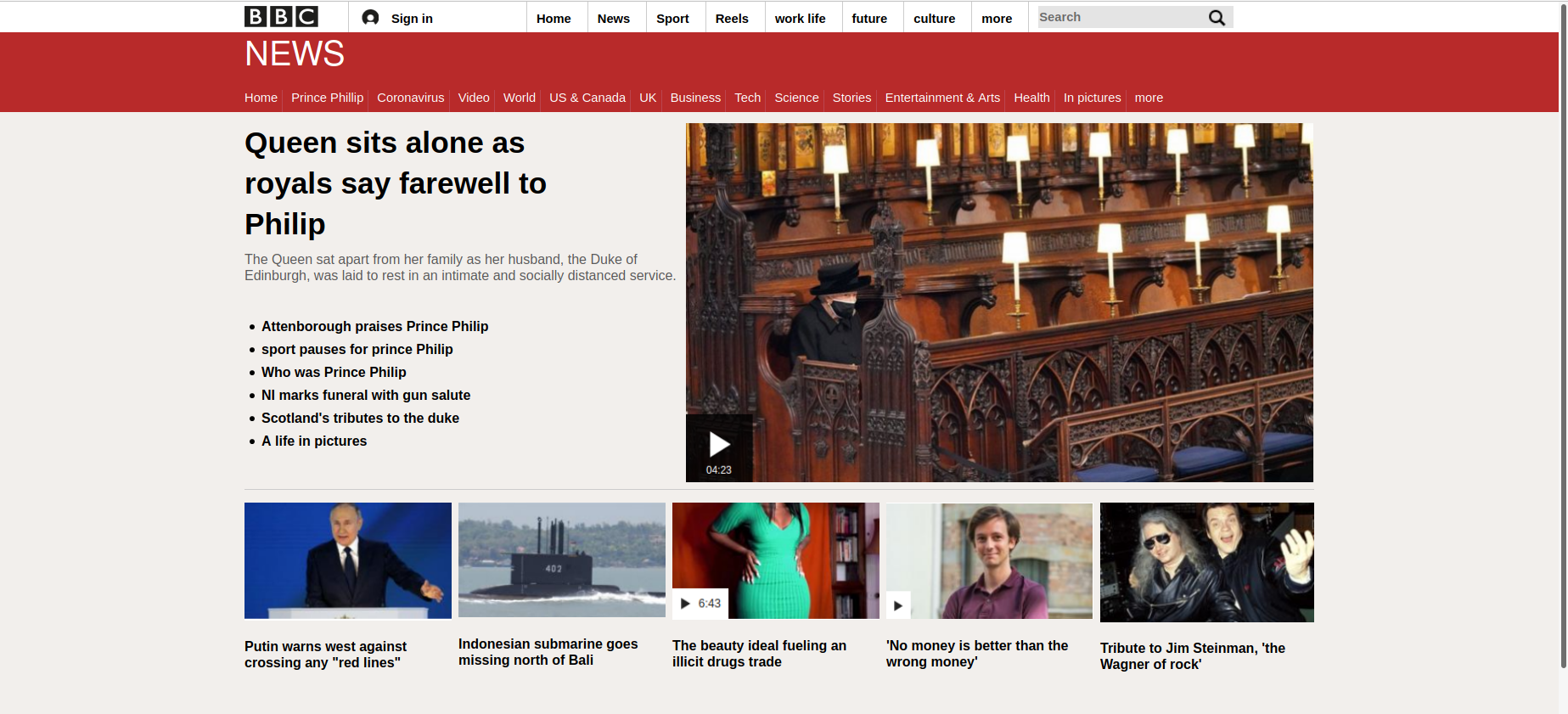1568x714 pixels.
Task: Select Health news tab
Action: coord(1031,98)
